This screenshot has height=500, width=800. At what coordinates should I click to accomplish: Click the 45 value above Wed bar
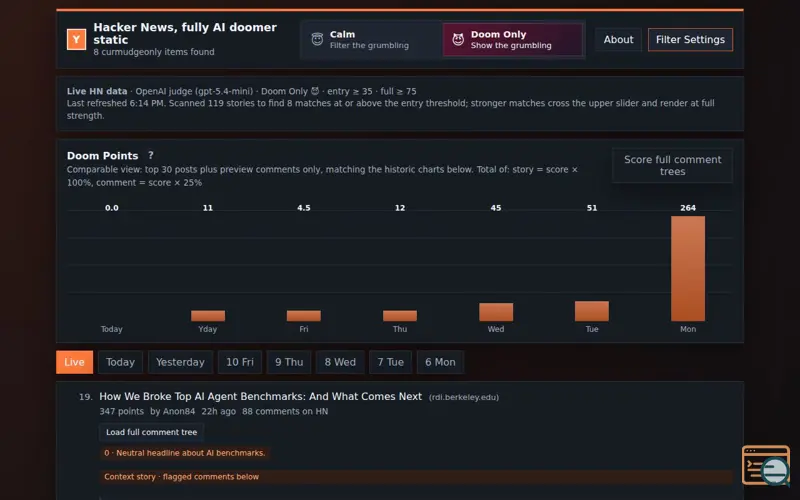(495, 208)
